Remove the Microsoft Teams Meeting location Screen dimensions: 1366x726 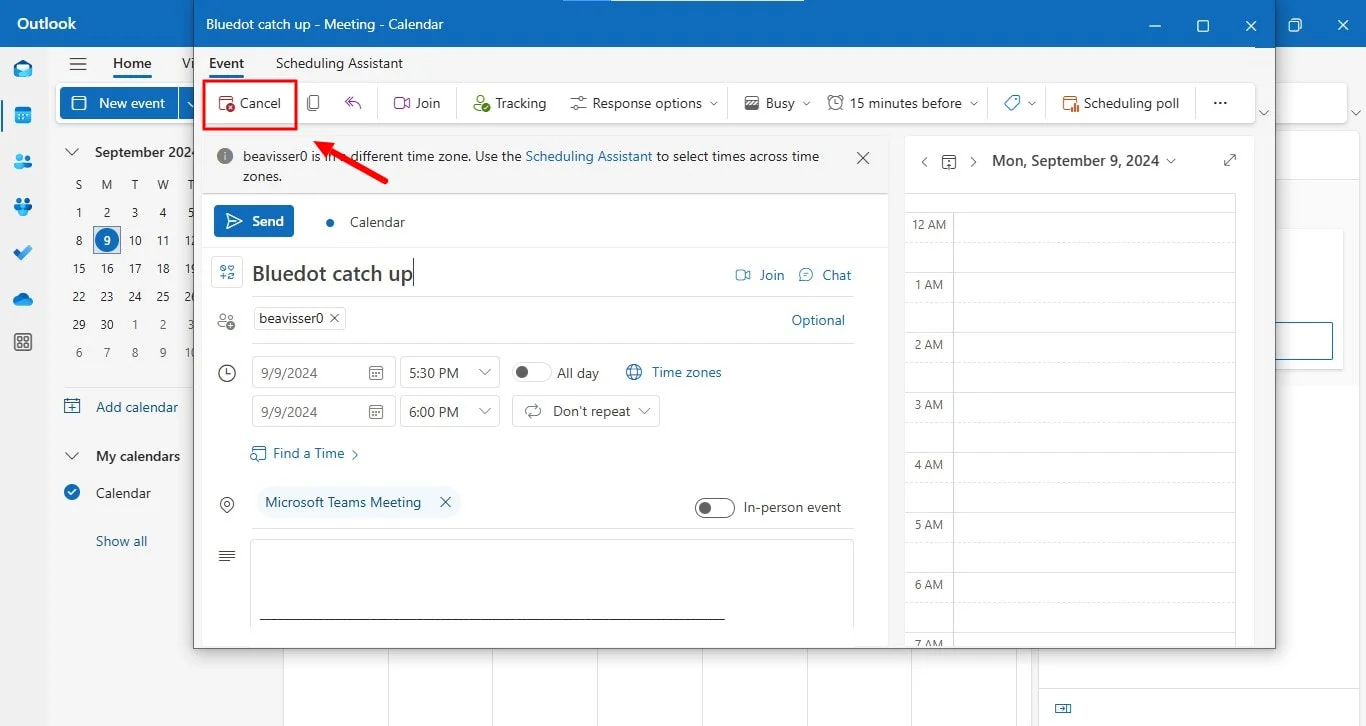click(x=445, y=502)
